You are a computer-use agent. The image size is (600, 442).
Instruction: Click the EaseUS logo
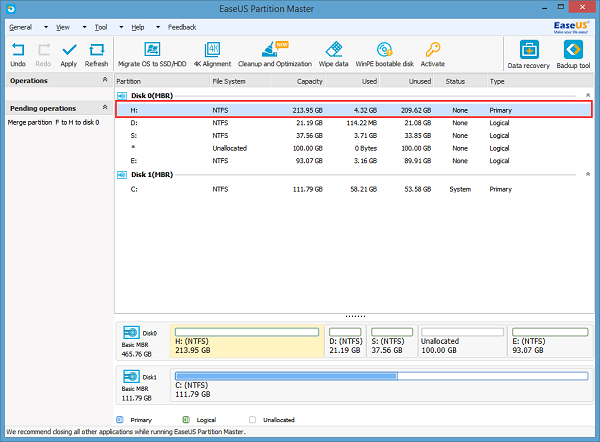point(571,27)
